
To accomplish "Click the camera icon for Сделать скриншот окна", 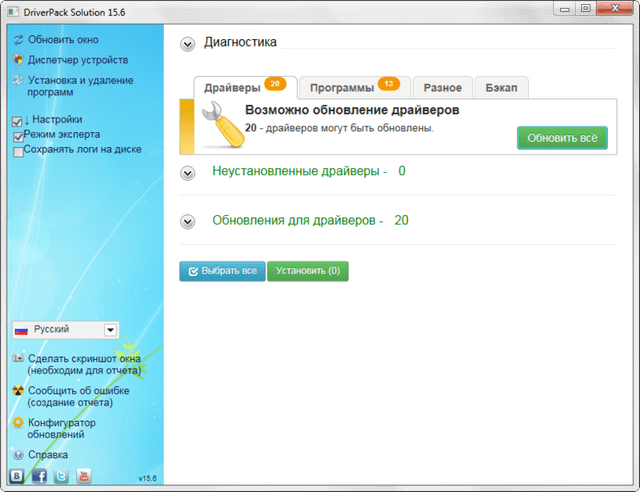I will point(18,358).
